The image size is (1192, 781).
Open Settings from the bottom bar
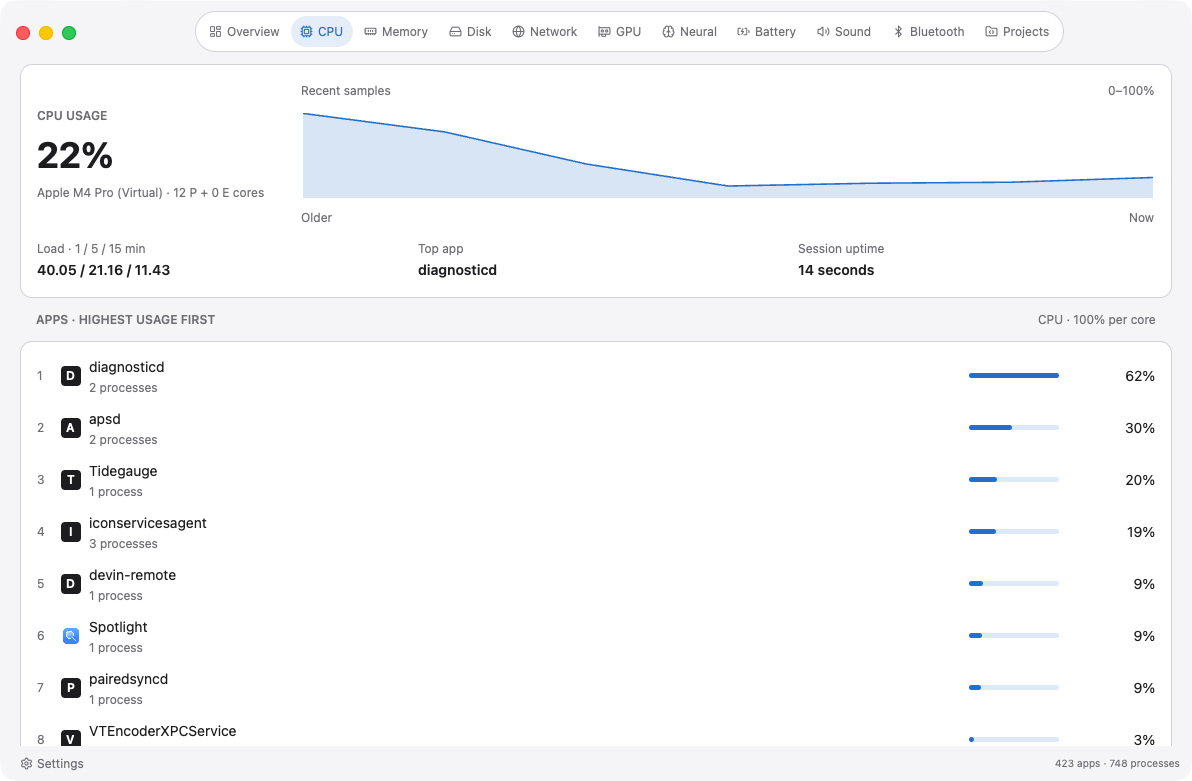tap(52, 764)
